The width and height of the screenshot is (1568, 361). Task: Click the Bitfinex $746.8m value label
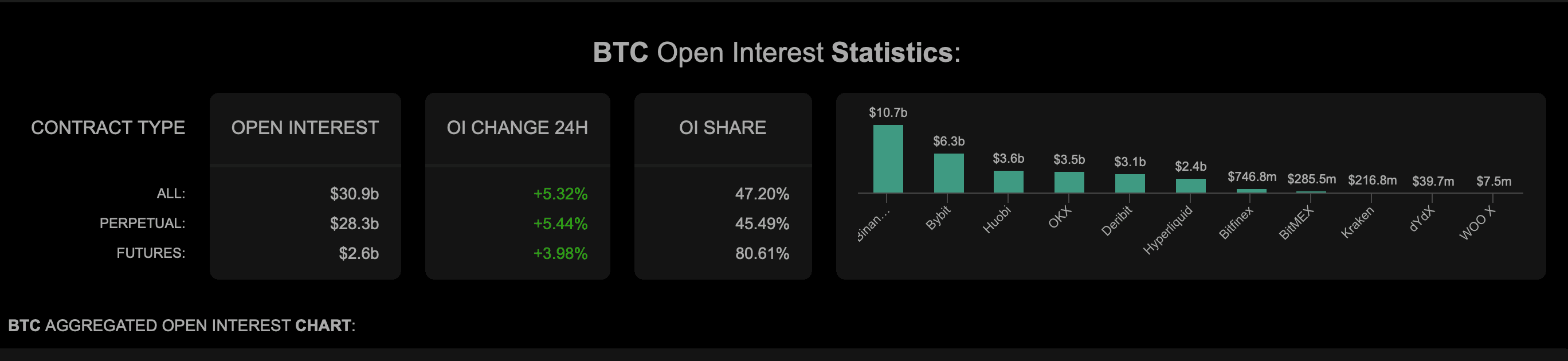pyautogui.click(x=1252, y=176)
